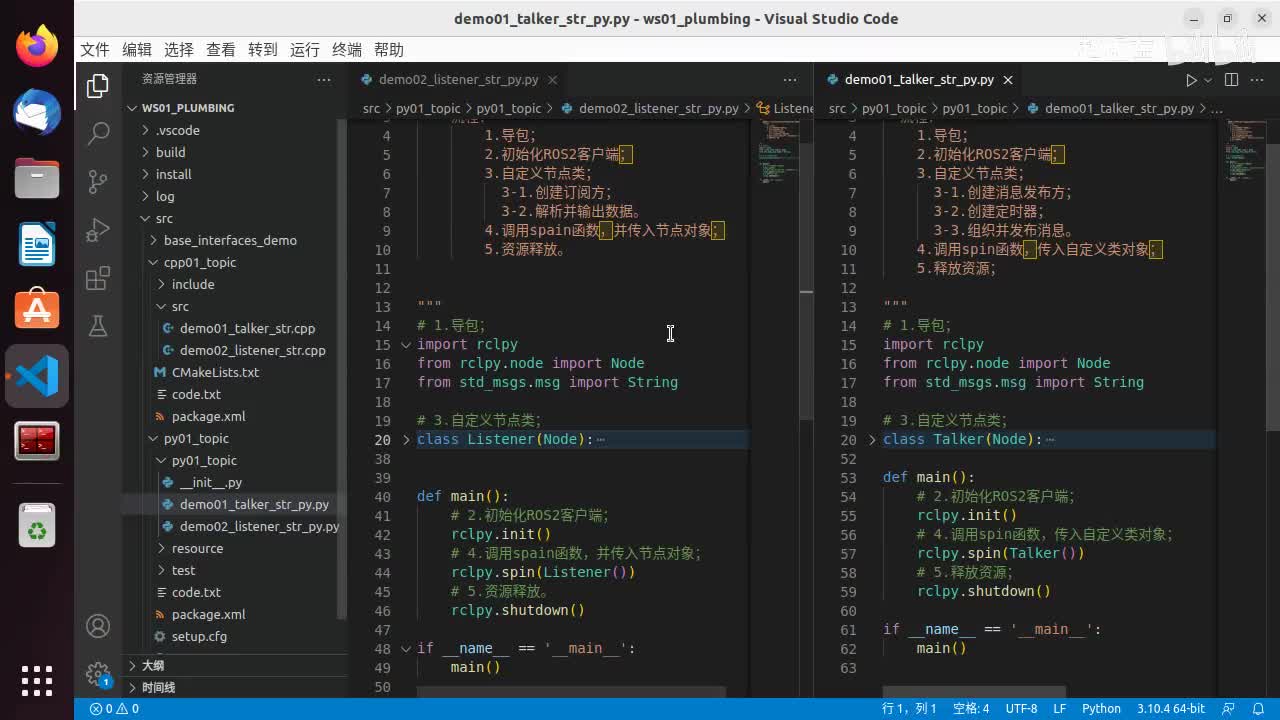The image size is (1280, 720).
Task: Open the Trash from the dock
Action: pos(37,525)
